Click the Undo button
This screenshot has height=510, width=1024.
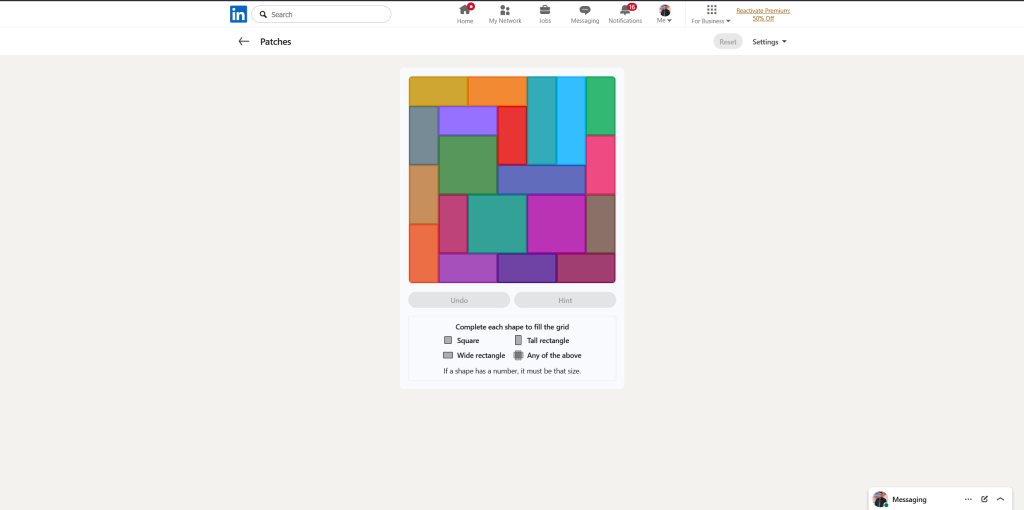coord(459,300)
